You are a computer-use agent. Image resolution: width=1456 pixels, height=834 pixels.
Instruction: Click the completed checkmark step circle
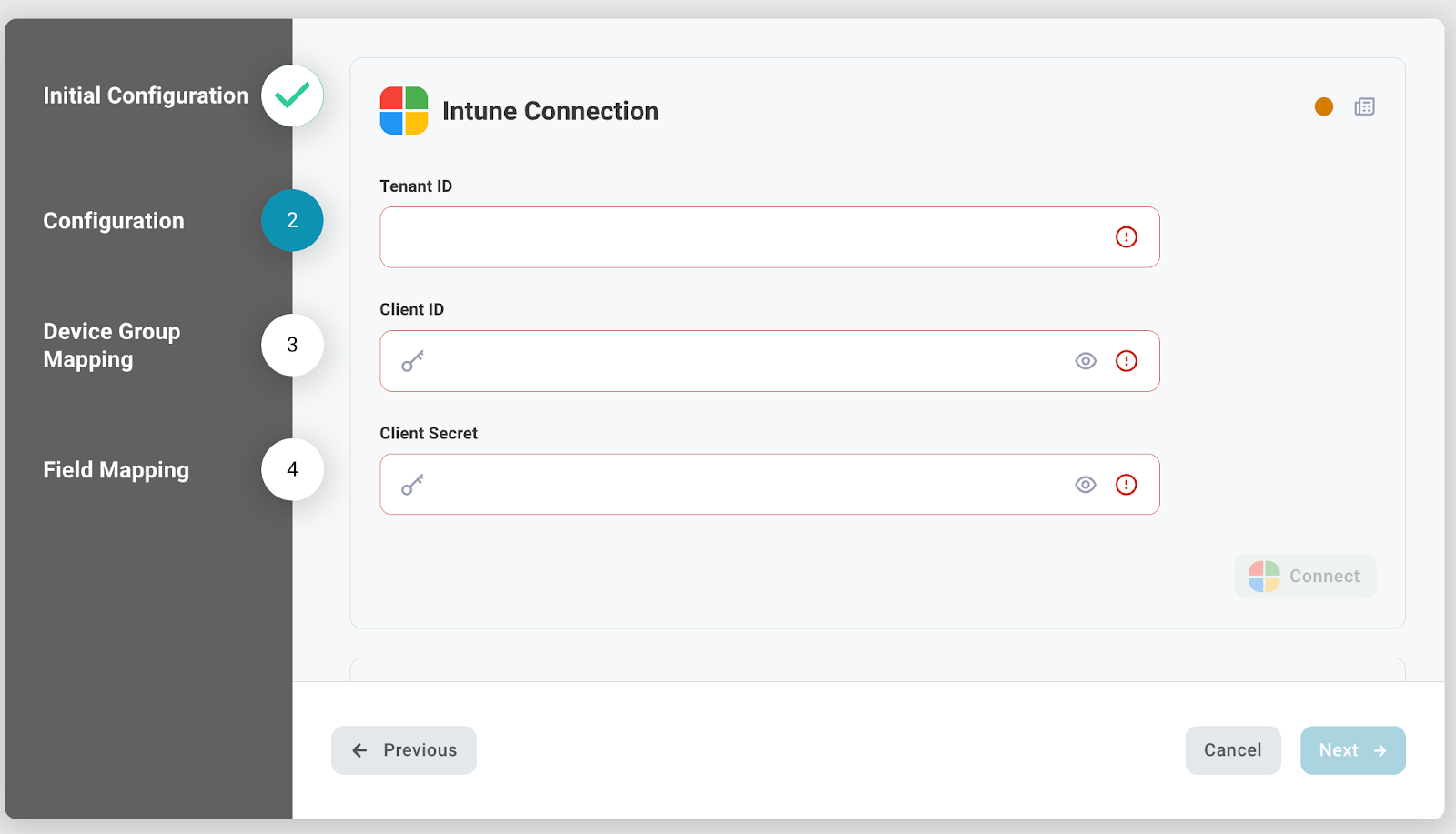[292, 95]
